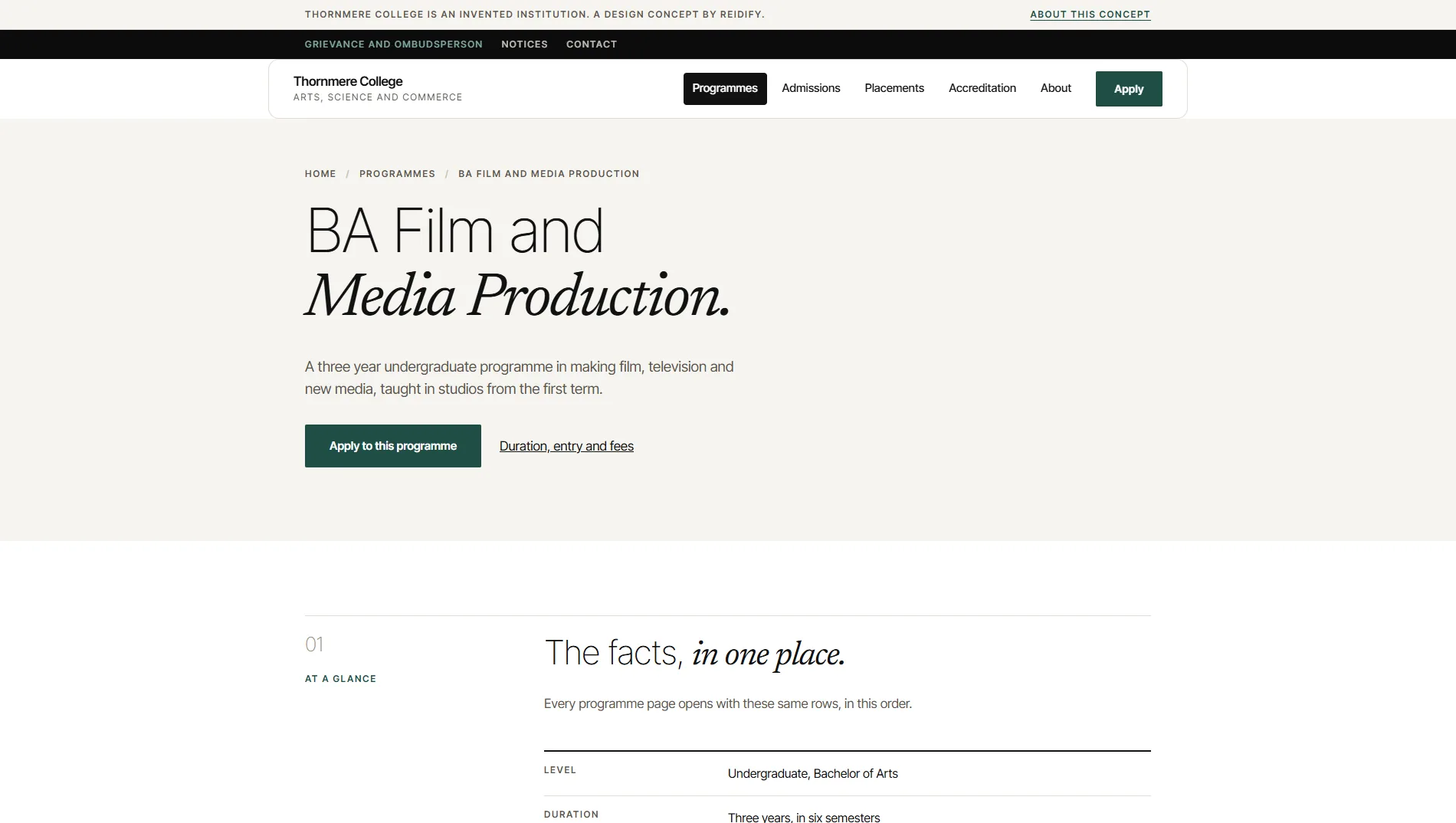Screen dimensions: 1456x823
Task: Click 'The facts, in one place.' heading
Action: click(694, 654)
